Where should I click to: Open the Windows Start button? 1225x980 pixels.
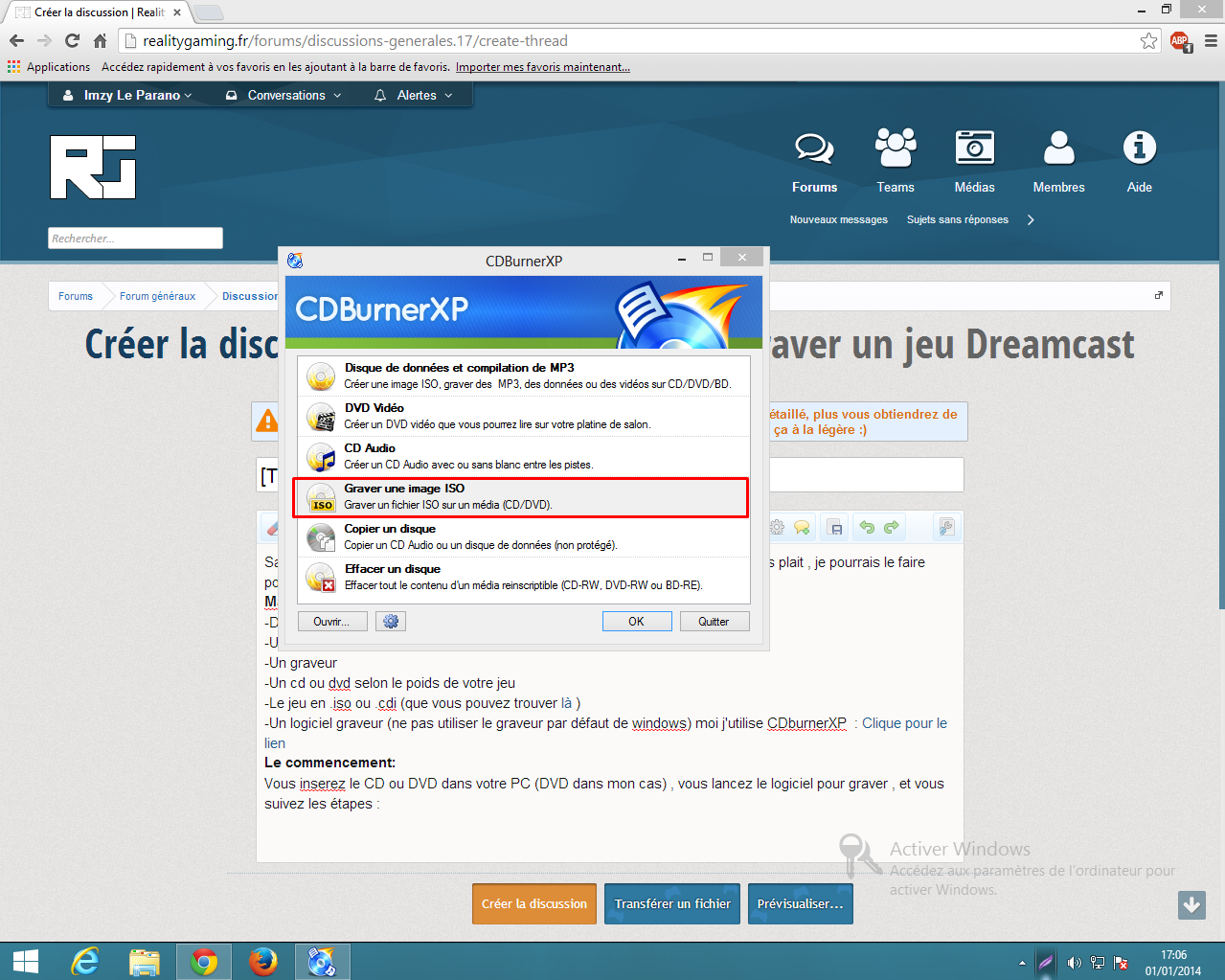(x=26, y=961)
